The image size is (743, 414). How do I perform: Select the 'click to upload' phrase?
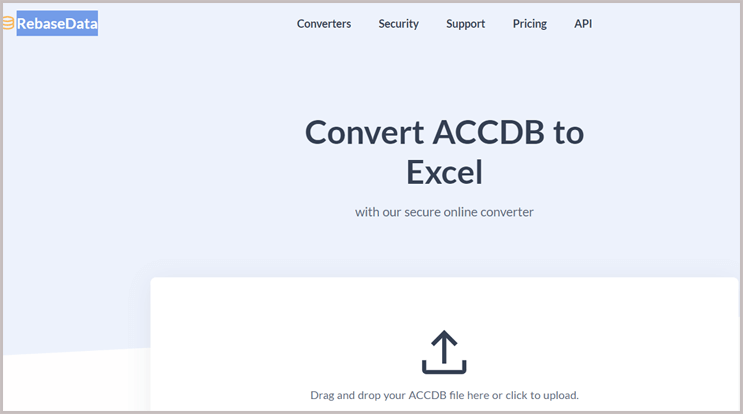[x=541, y=395]
